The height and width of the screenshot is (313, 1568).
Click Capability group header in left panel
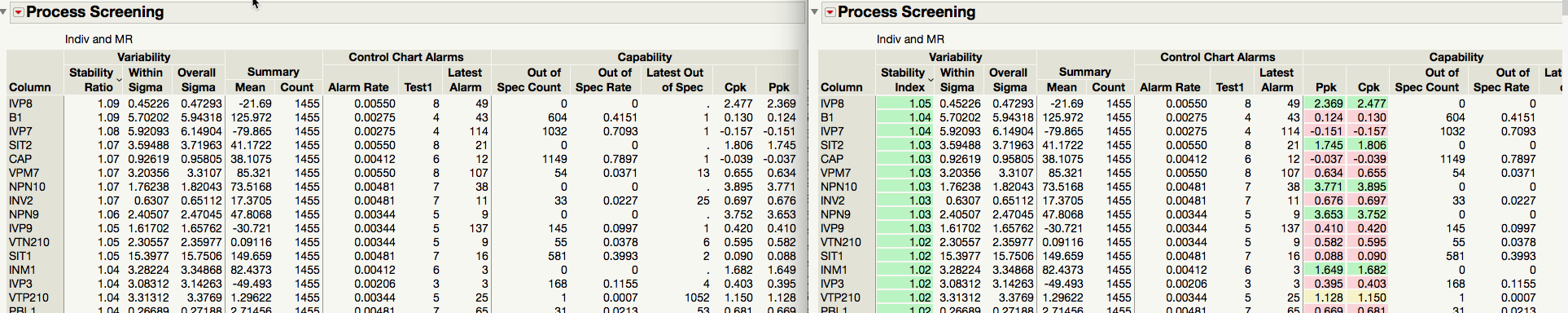tap(644, 57)
